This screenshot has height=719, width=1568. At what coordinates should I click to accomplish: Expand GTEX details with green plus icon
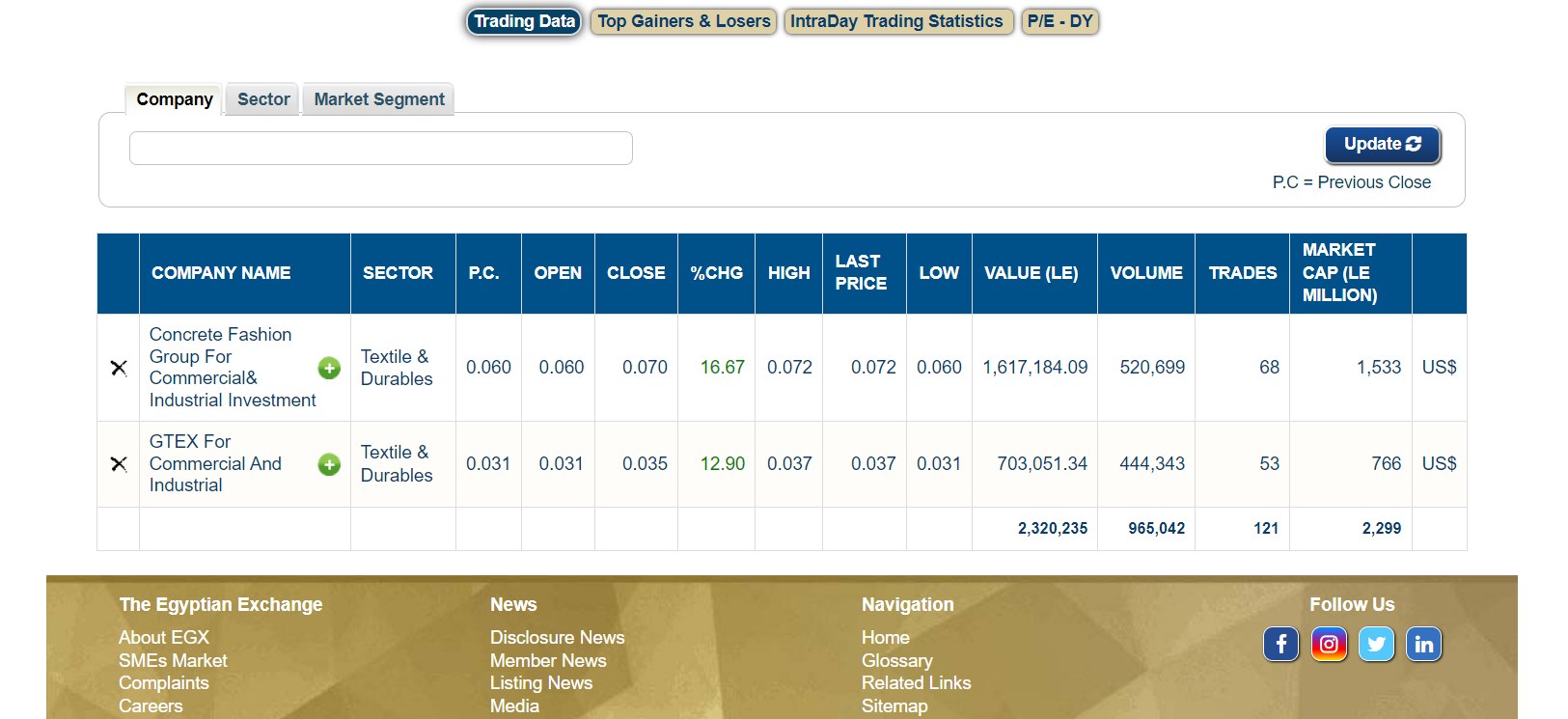tap(329, 464)
